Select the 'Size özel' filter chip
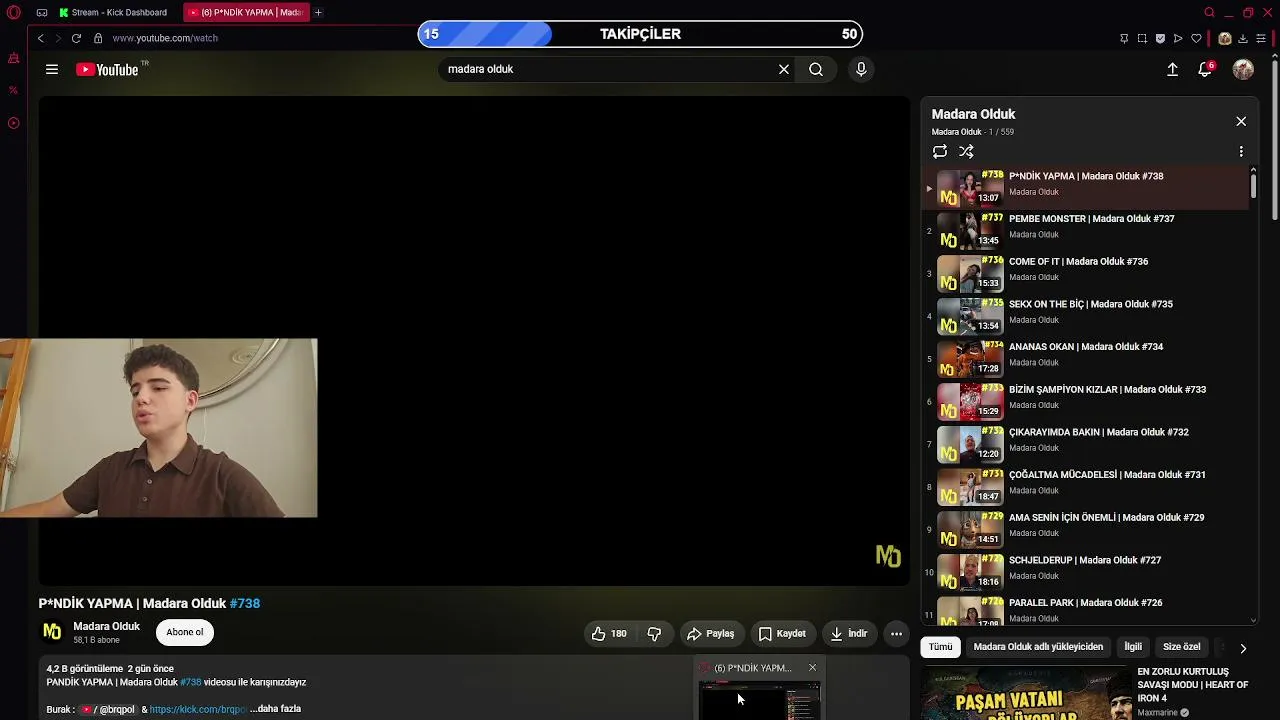Screen dimensions: 1280x720 [1182, 647]
